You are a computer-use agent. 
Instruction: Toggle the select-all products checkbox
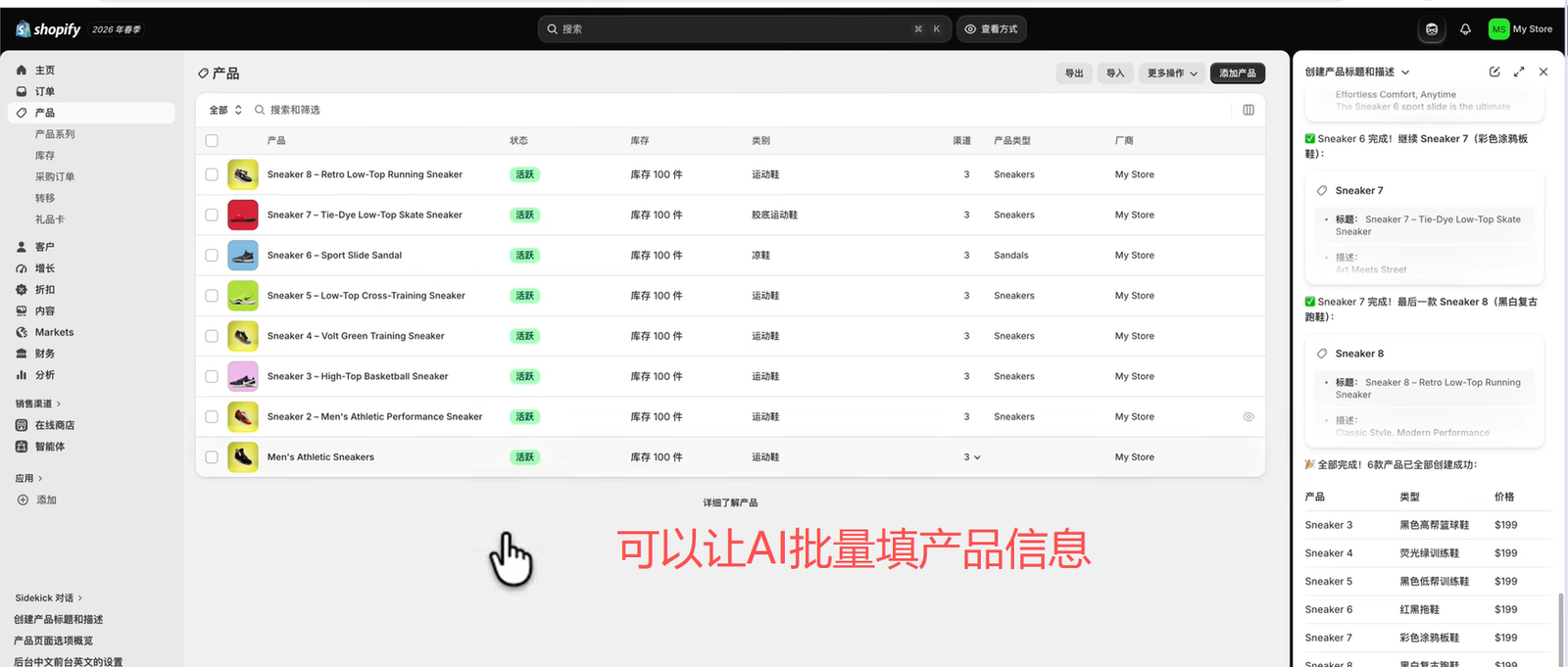212,141
